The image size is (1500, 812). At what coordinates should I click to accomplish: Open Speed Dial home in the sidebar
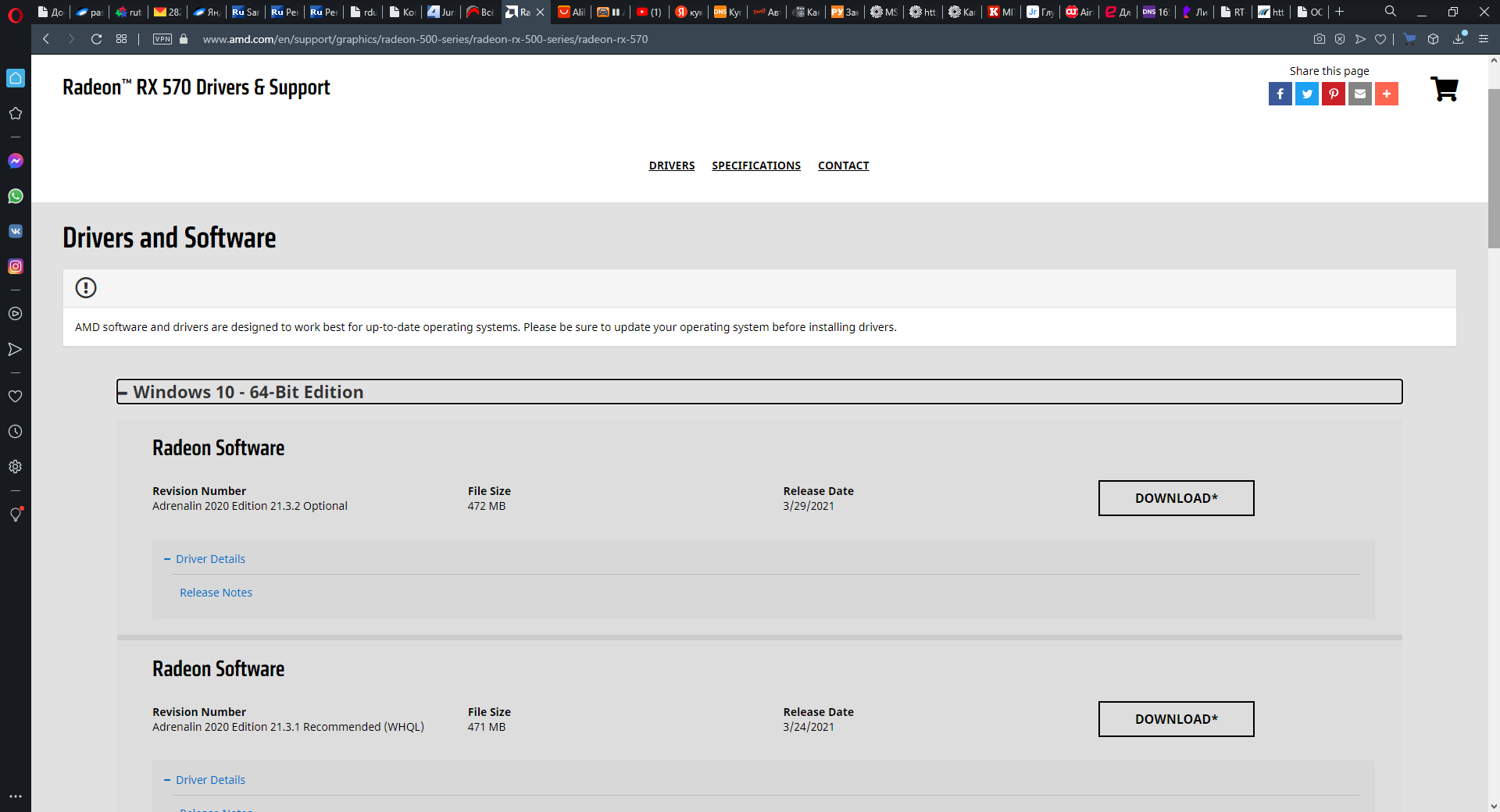[x=16, y=78]
